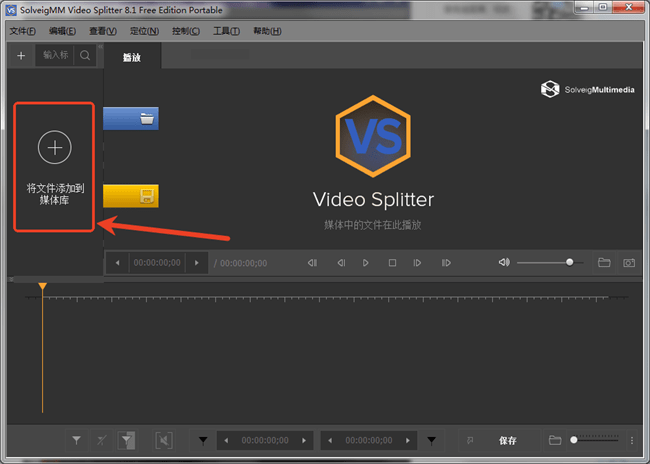Screen dimensions: 650x464
Task: Open the 控制(C) menu
Action: [x=186, y=31]
